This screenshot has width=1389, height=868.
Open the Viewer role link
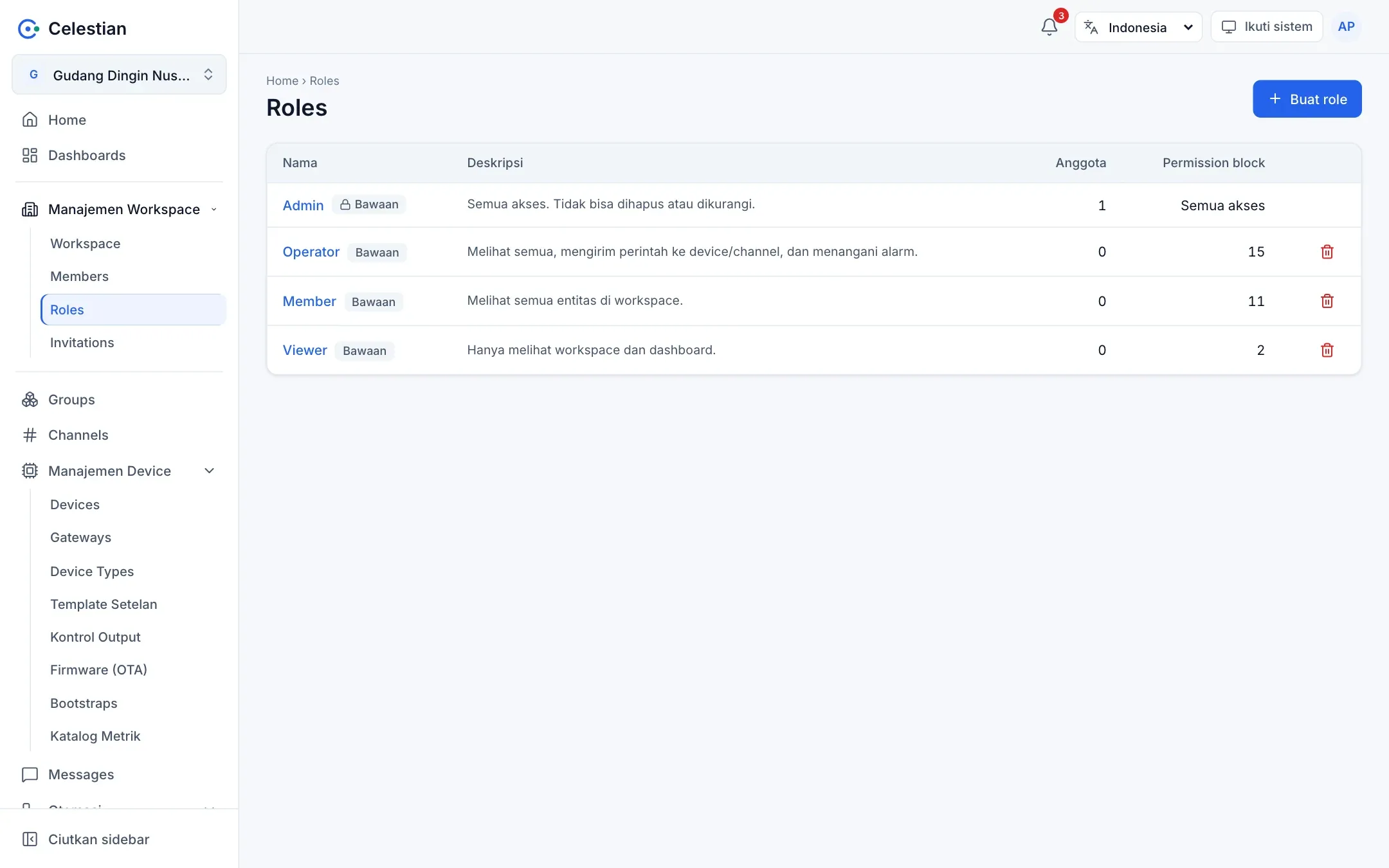pos(305,350)
